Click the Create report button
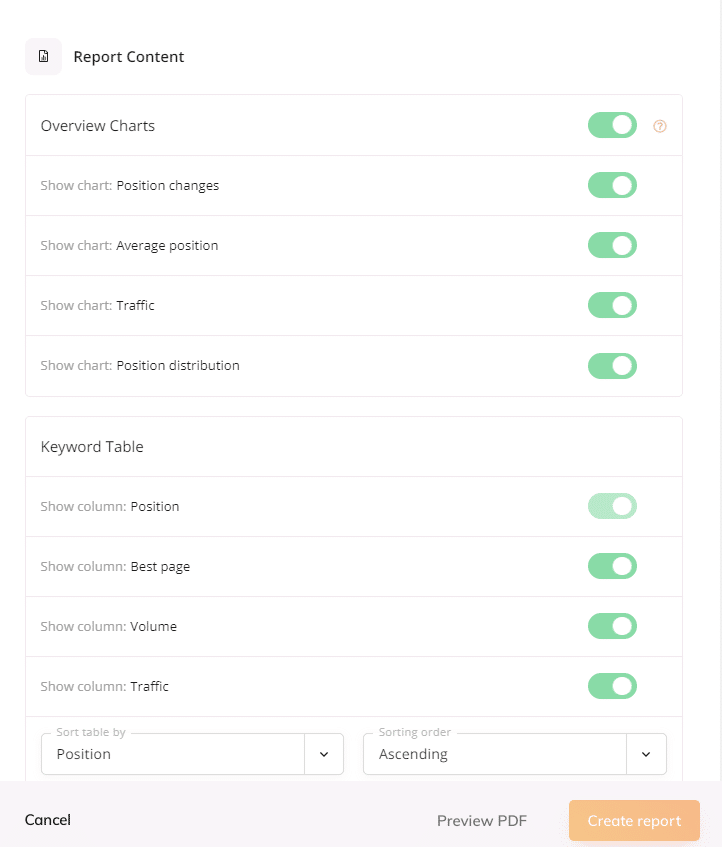Screen dimensions: 722x847 pos(634,821)
